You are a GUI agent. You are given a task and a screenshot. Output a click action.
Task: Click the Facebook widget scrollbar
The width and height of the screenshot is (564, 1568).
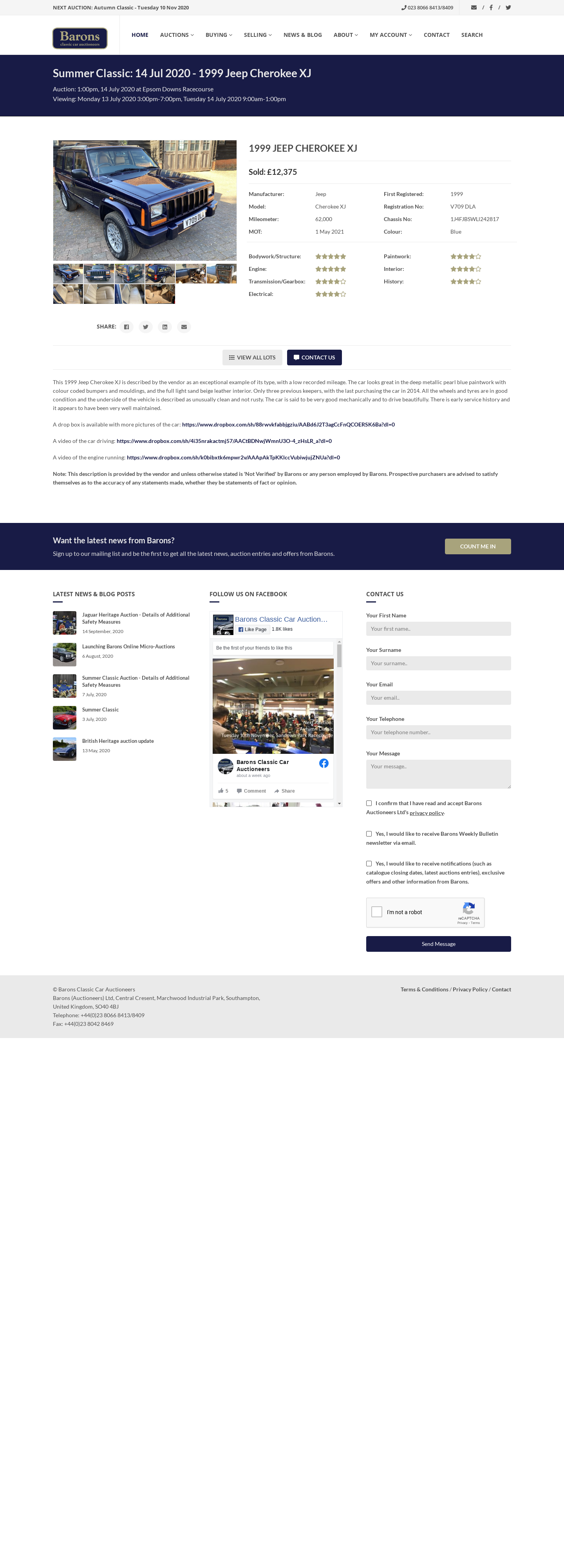point(339,655)
